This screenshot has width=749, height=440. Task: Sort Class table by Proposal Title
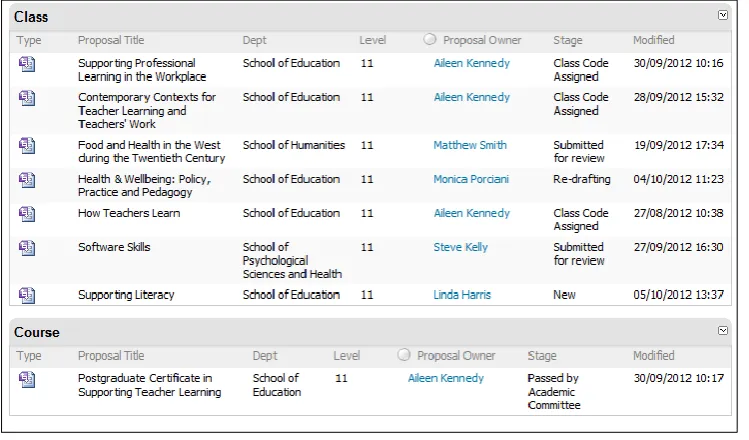[111, 41]
